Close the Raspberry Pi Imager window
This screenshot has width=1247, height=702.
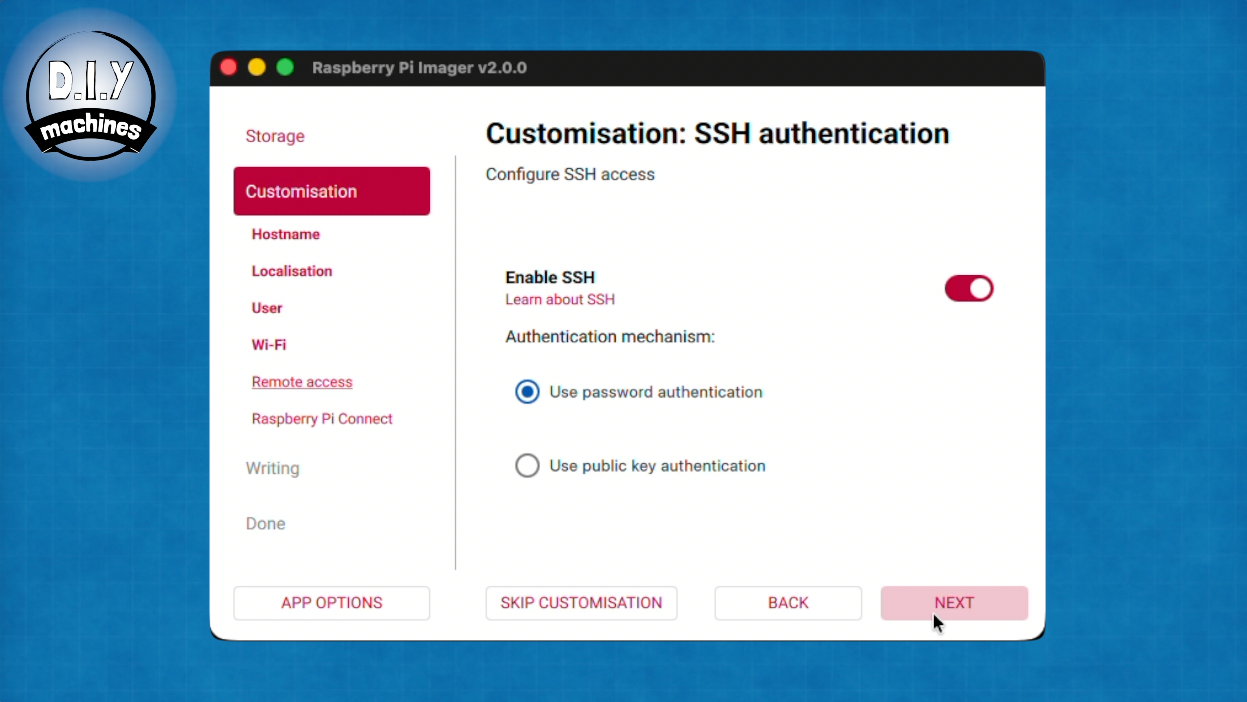coord(229,67)
